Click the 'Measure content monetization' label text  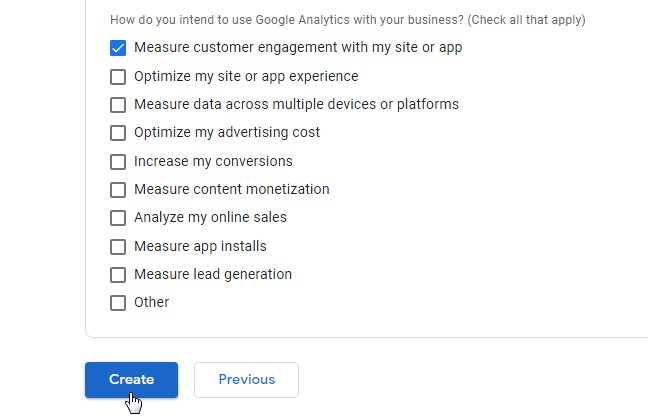231,189
